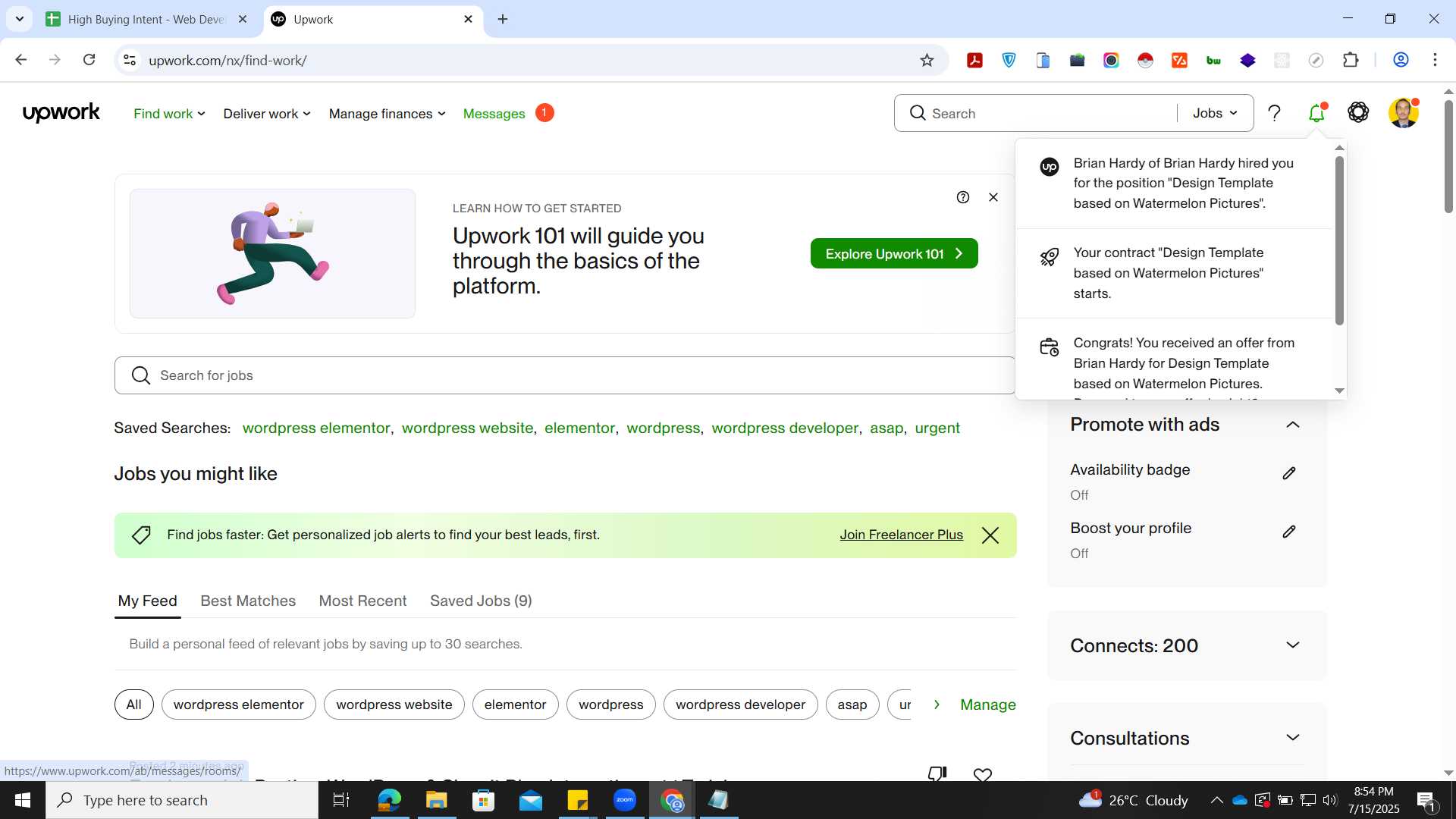Image resolution: width=1456 pixels, height=819 pixels.
Task: Edit the Availability badge setting
Action: click(x=1289, y=473)
